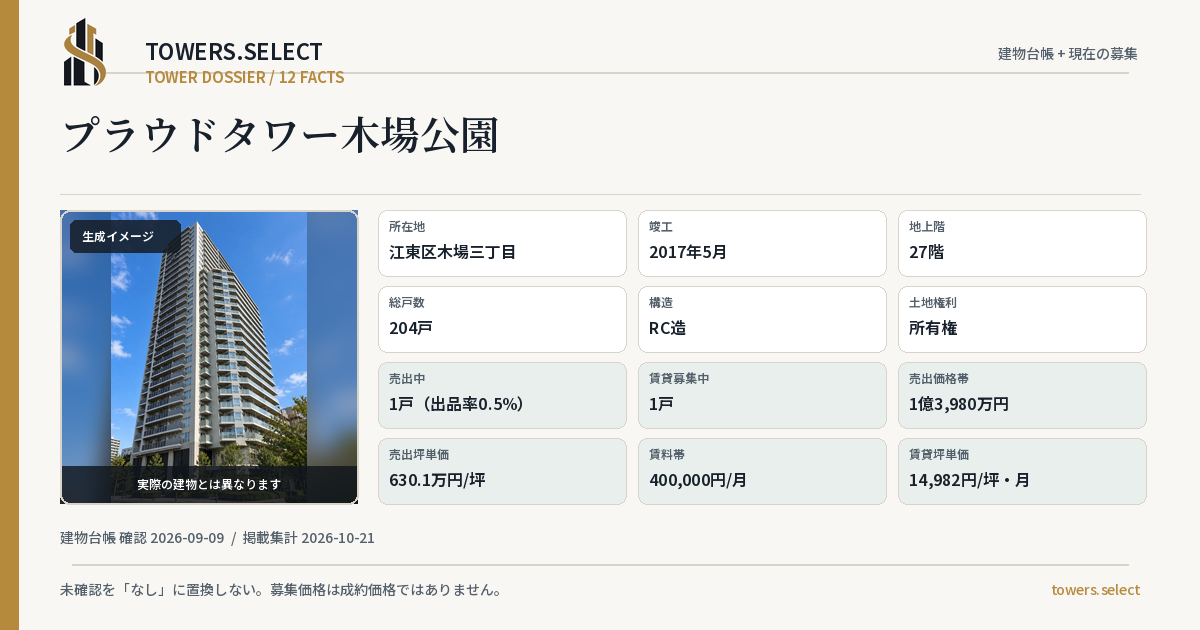The image size is (1200, 630).
Task: Select the 土地権利 所有権 card
Action: pyautogui.click(x=1022, y=319)
